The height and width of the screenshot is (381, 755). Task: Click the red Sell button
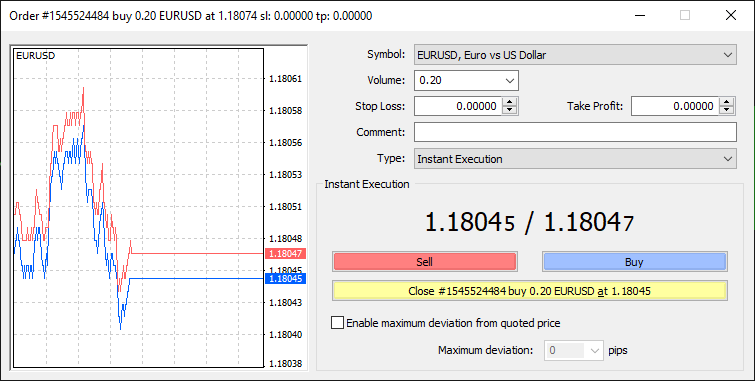pos(425,262)
